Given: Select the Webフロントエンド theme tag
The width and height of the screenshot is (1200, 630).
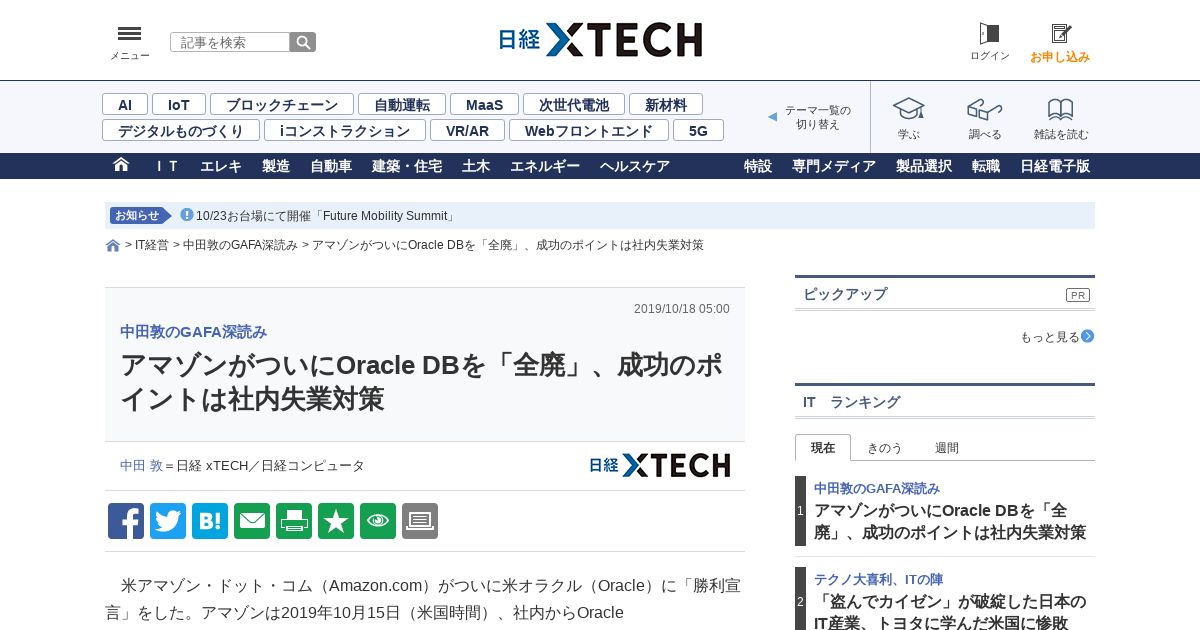Looking at the screenshot, I should [x=589, y=130].
